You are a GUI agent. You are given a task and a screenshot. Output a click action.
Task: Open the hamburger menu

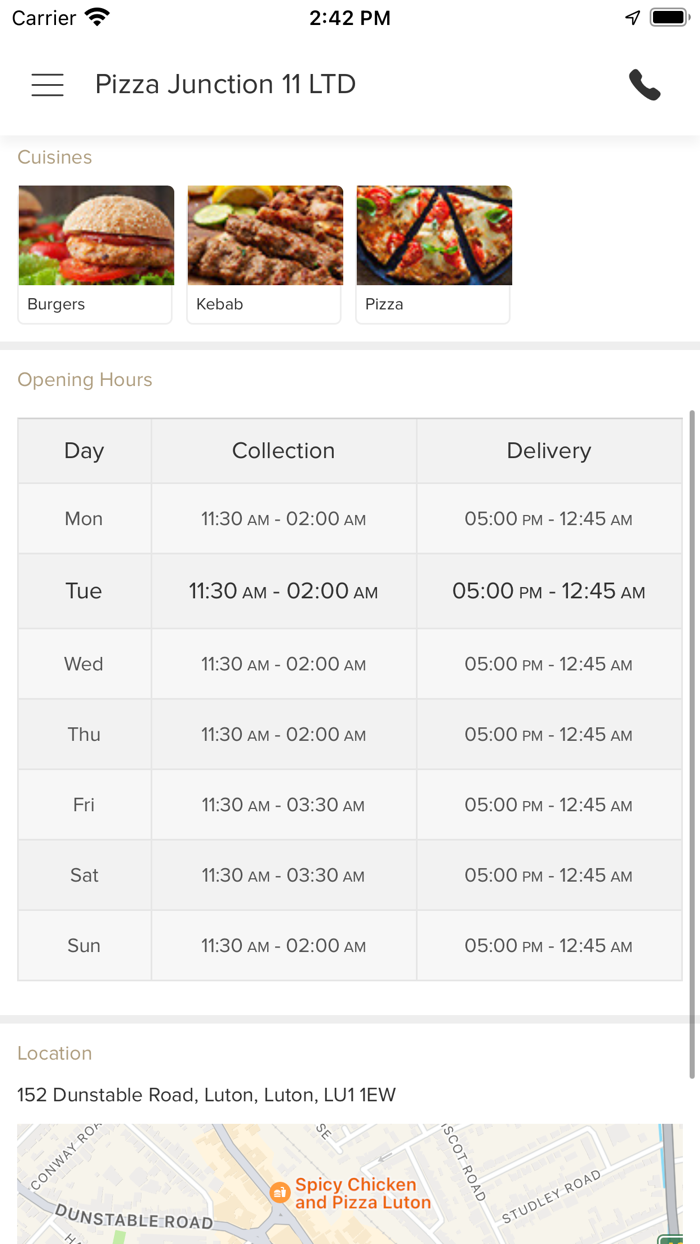click(47, 85)
